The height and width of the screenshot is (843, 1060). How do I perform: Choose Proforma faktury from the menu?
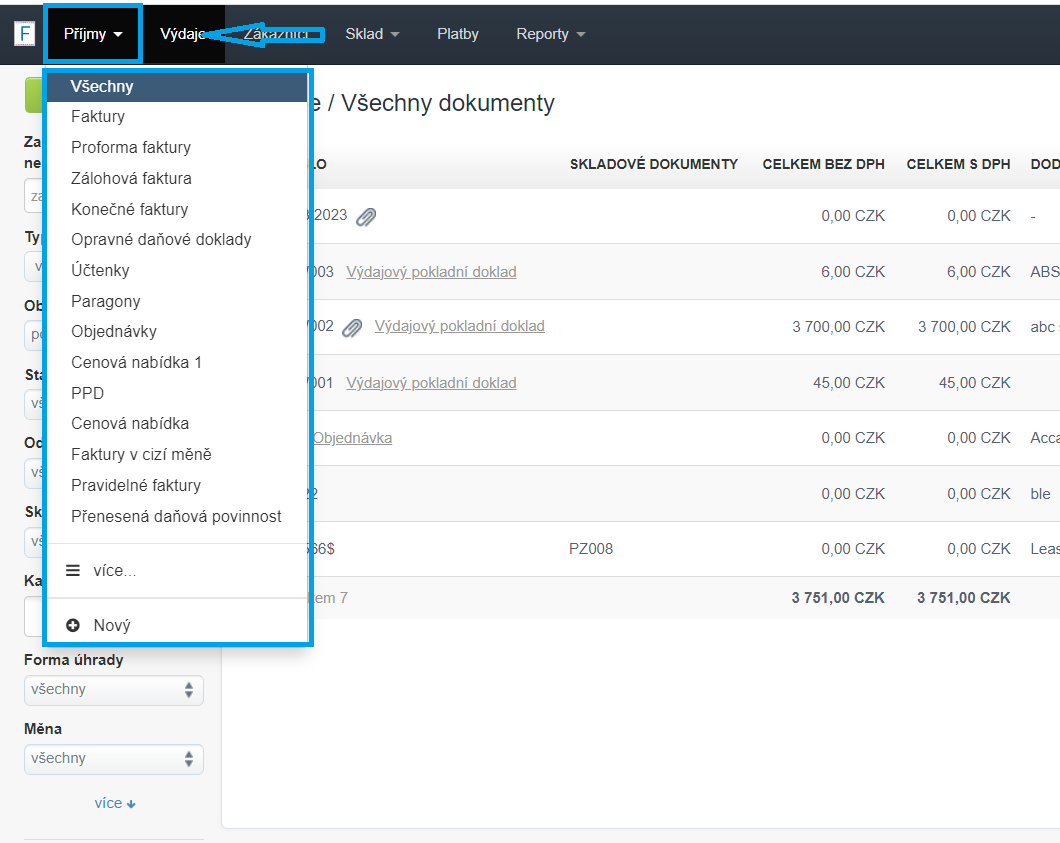(131, 148)
